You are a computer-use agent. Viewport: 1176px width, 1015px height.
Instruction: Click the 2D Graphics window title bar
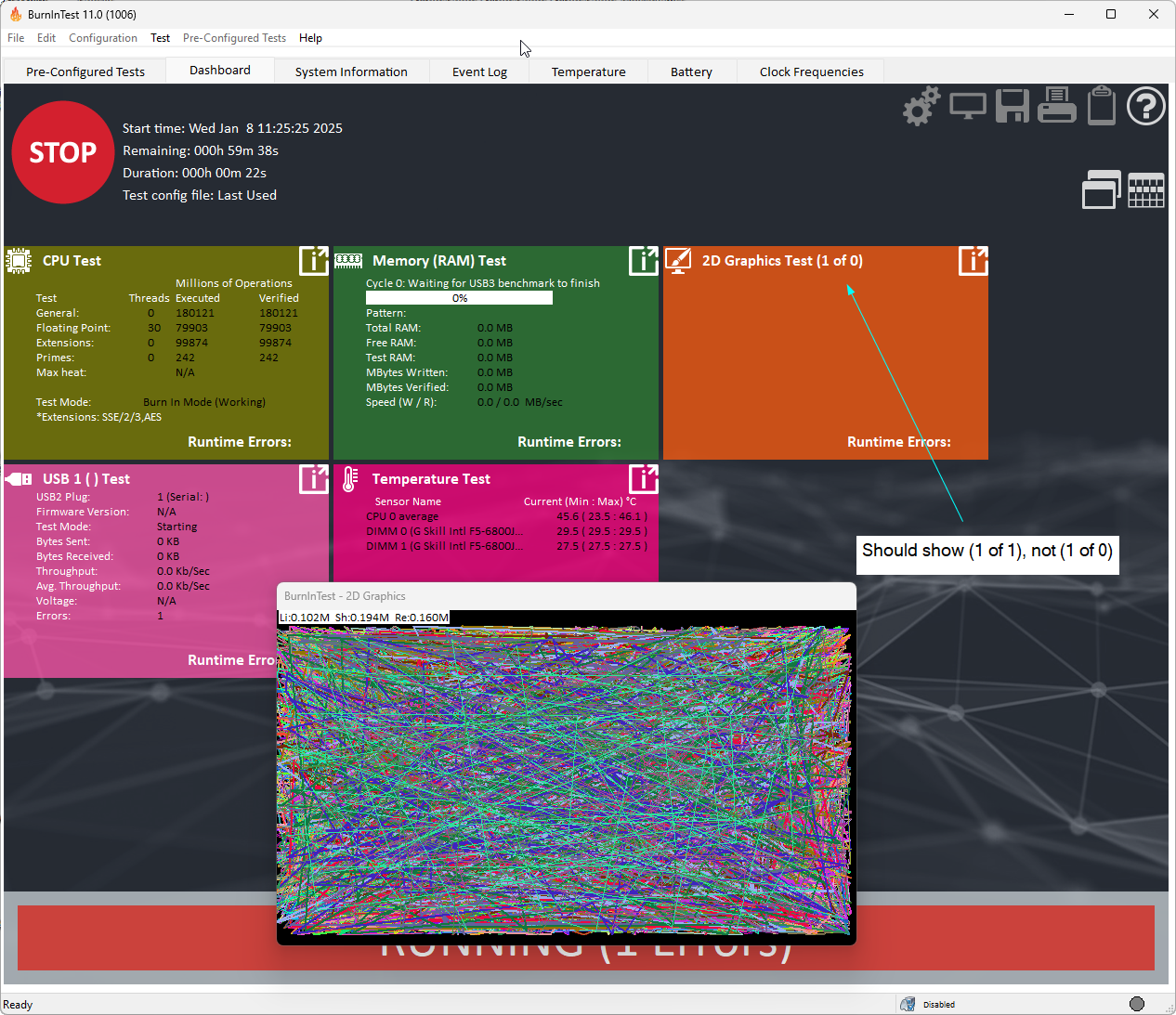567,596
